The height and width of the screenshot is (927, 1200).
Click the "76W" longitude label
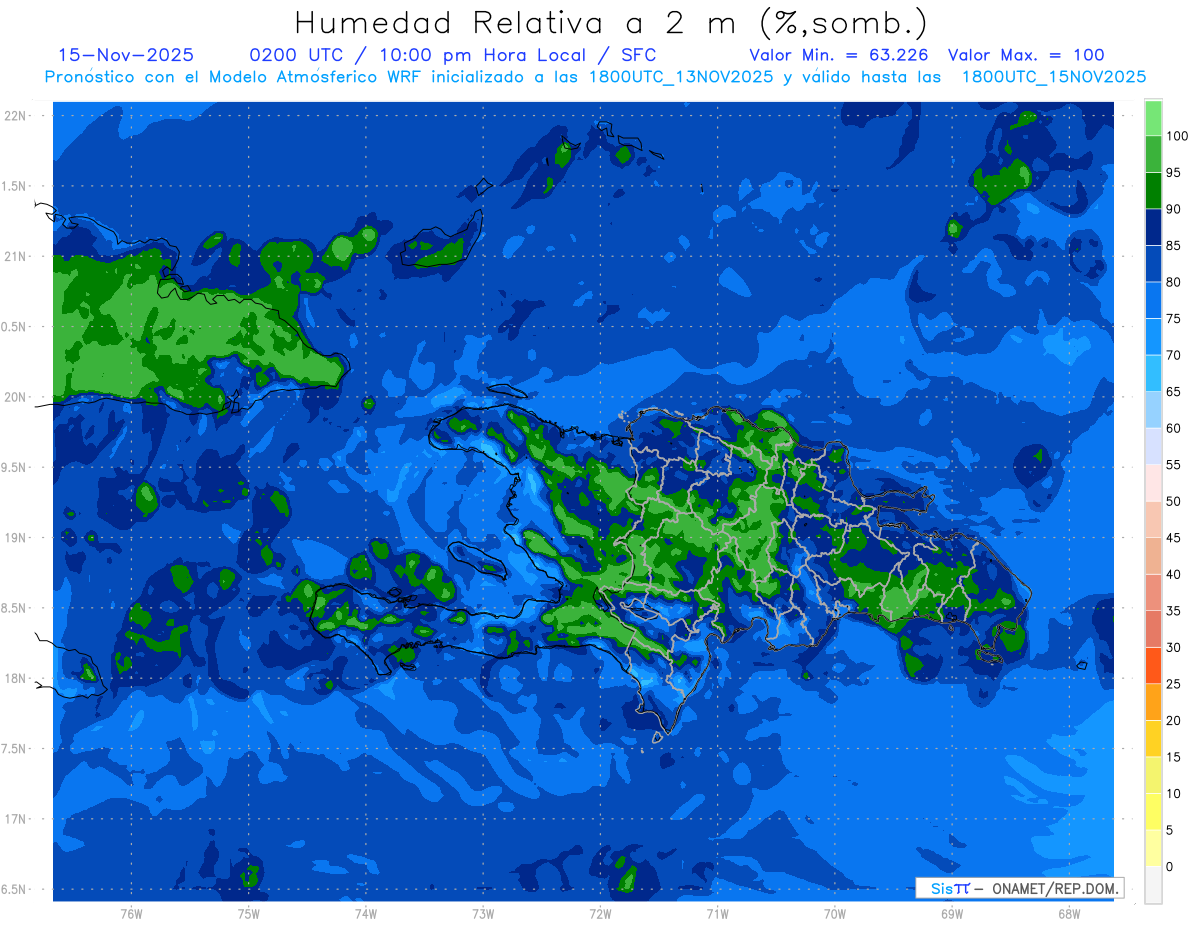coord(131,913)
